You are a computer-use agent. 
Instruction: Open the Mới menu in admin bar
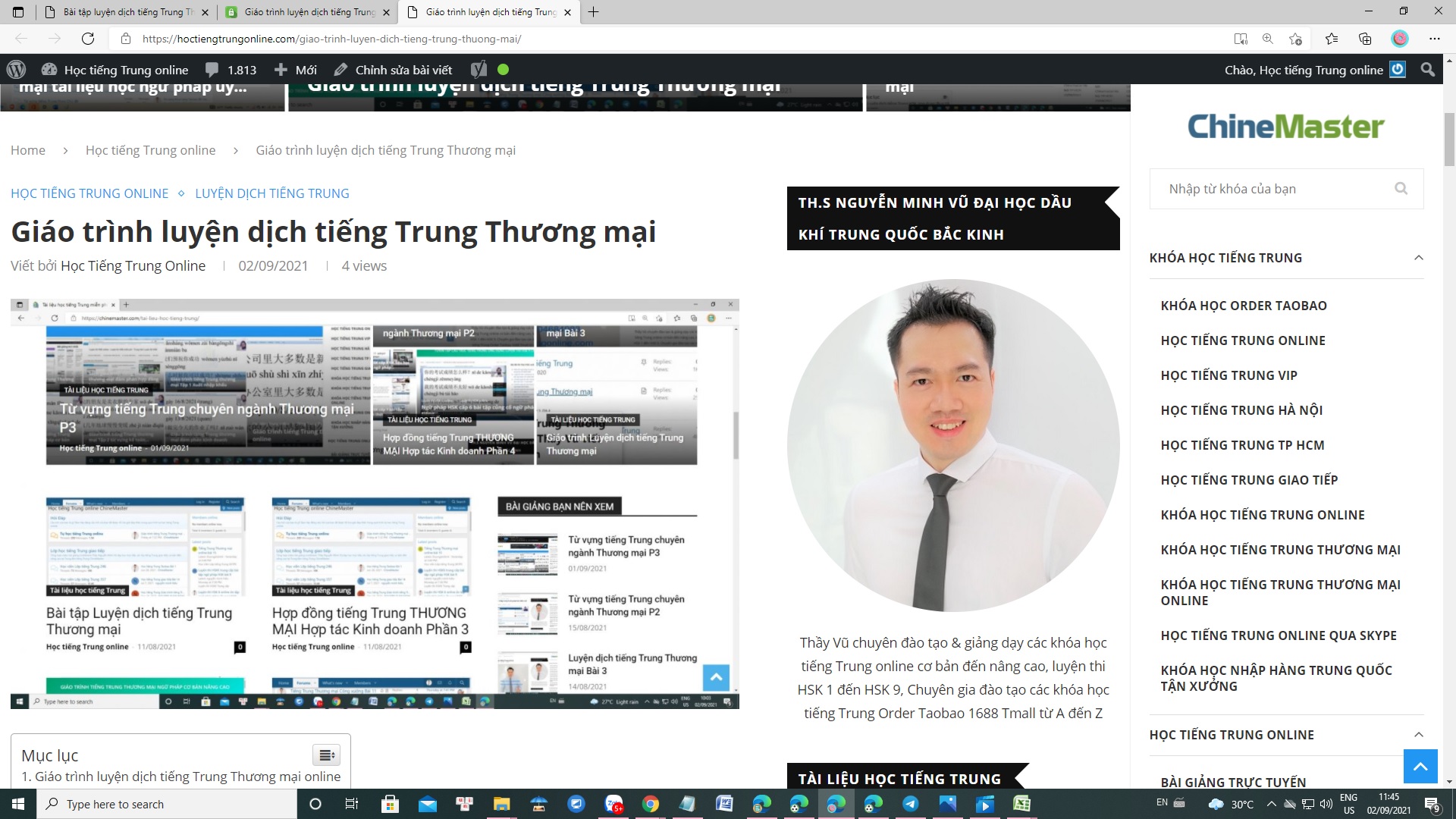(296, 70)
